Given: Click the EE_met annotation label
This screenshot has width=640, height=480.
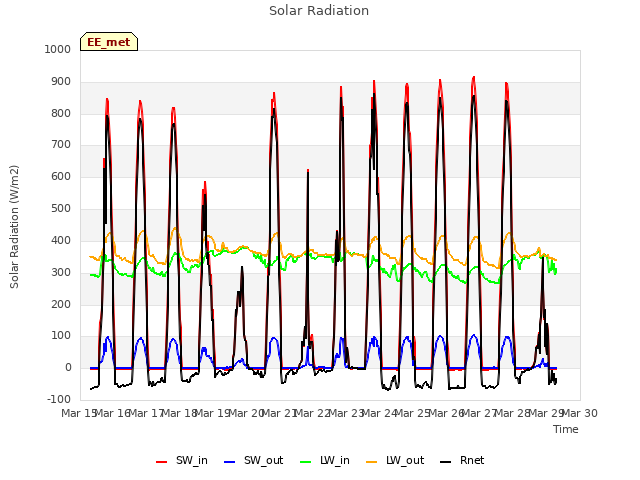Looking at the screenshot, I should coord(109,42).
